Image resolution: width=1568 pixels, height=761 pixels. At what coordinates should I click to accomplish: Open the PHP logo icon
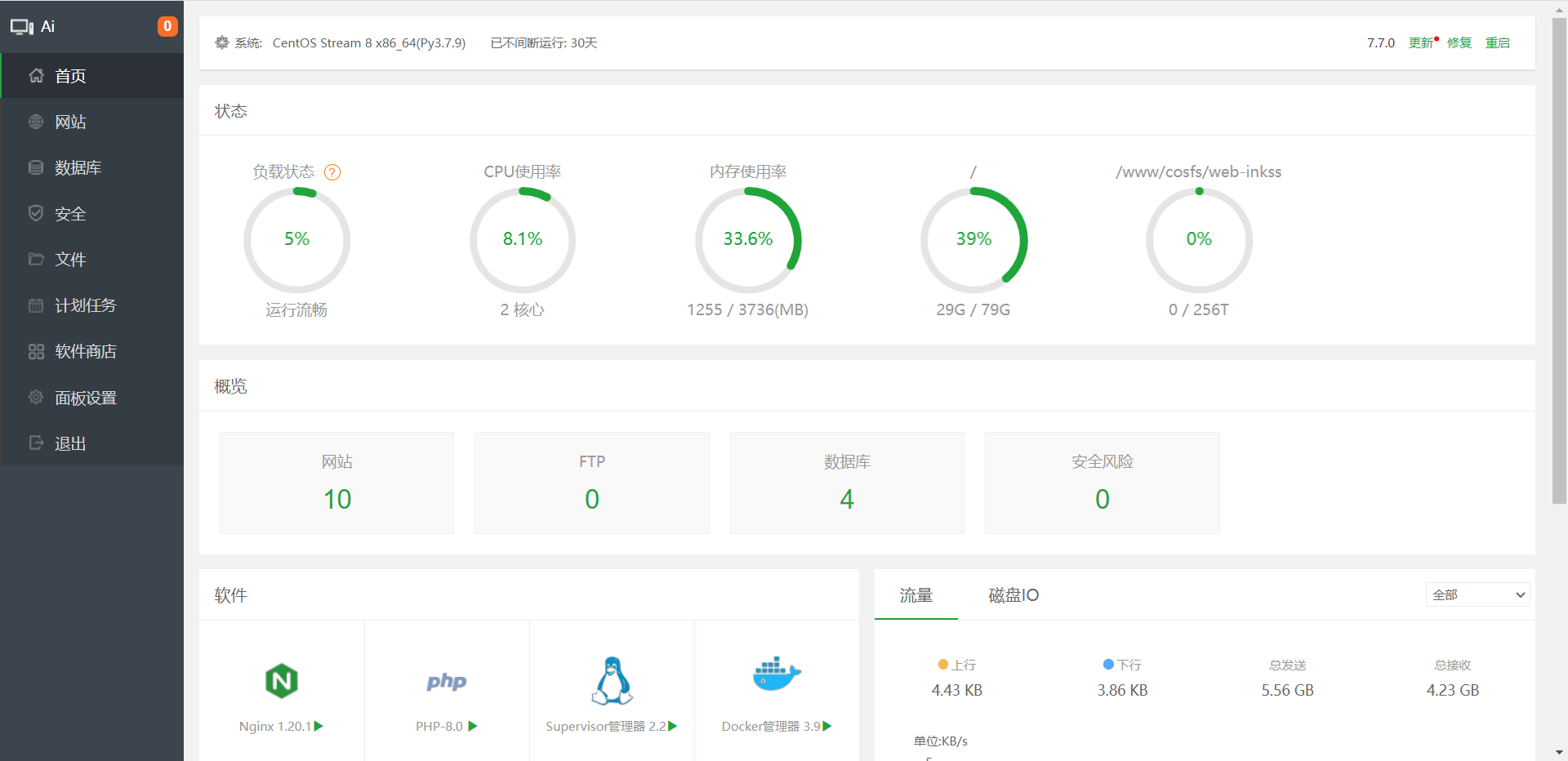coord(447,682)
